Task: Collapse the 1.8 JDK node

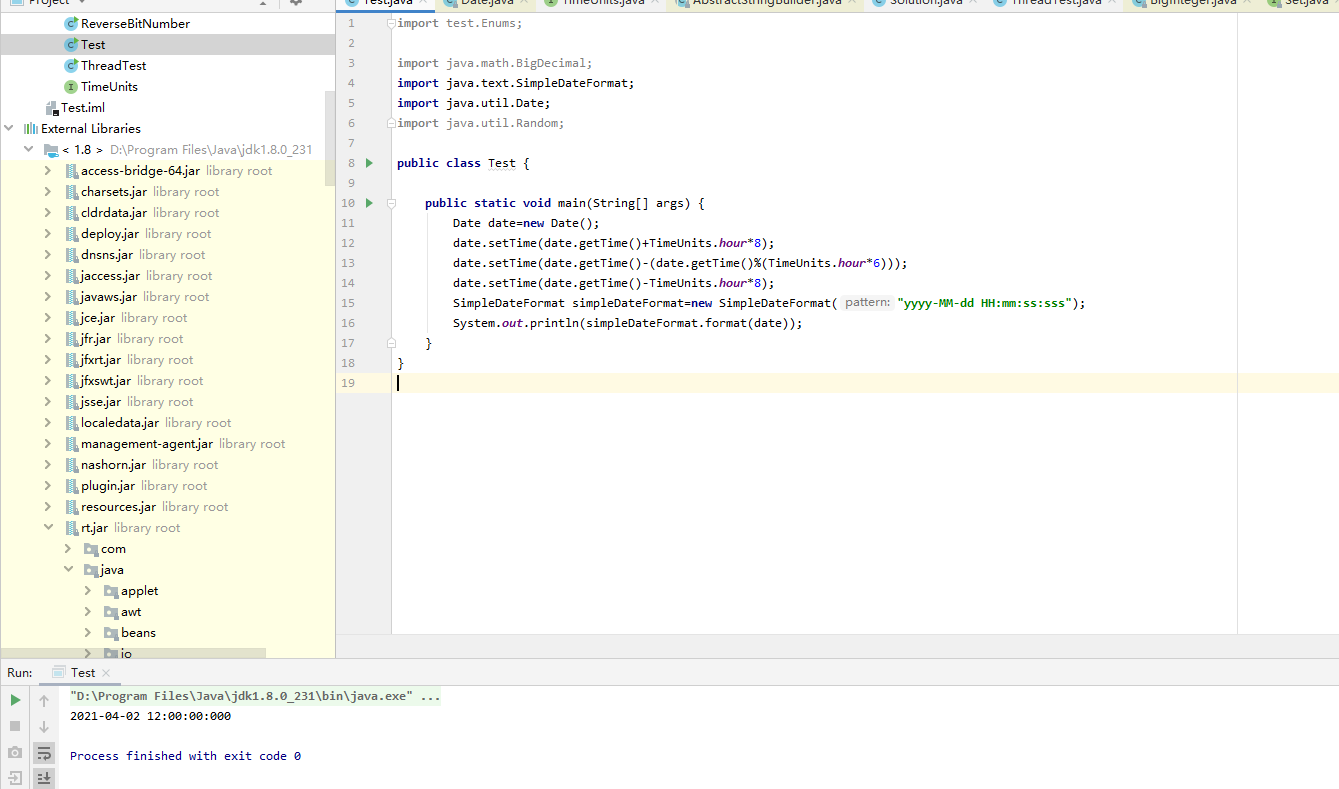Action: 29,150
